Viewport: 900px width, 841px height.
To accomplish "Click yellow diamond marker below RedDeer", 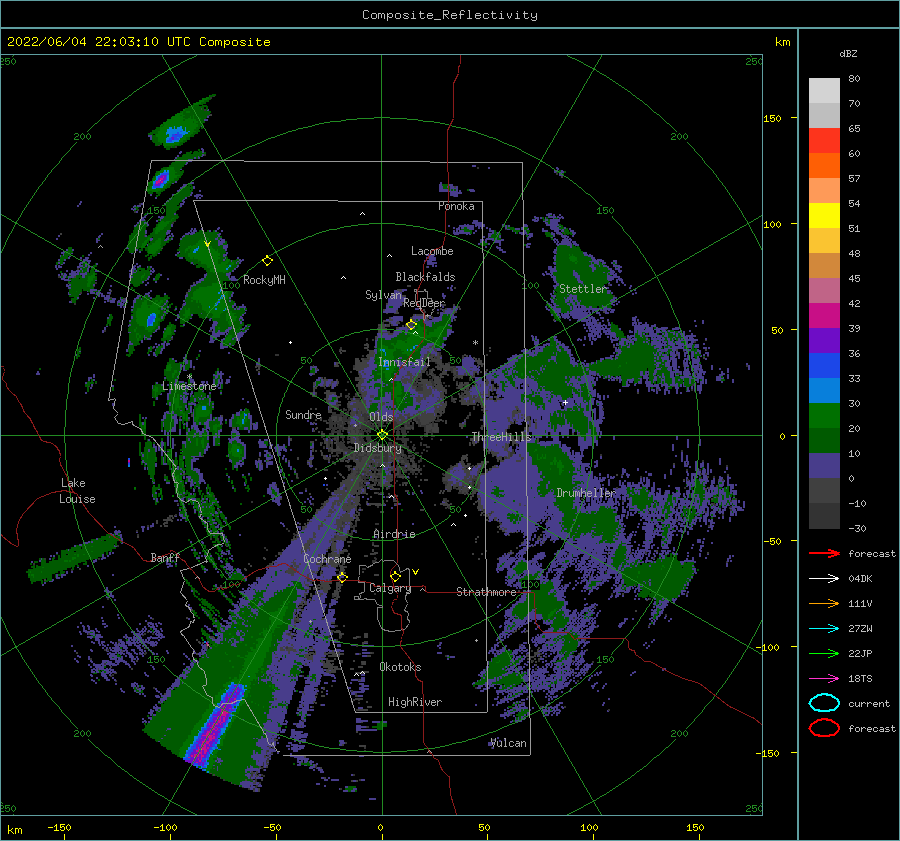I will (x=411, y=325).
